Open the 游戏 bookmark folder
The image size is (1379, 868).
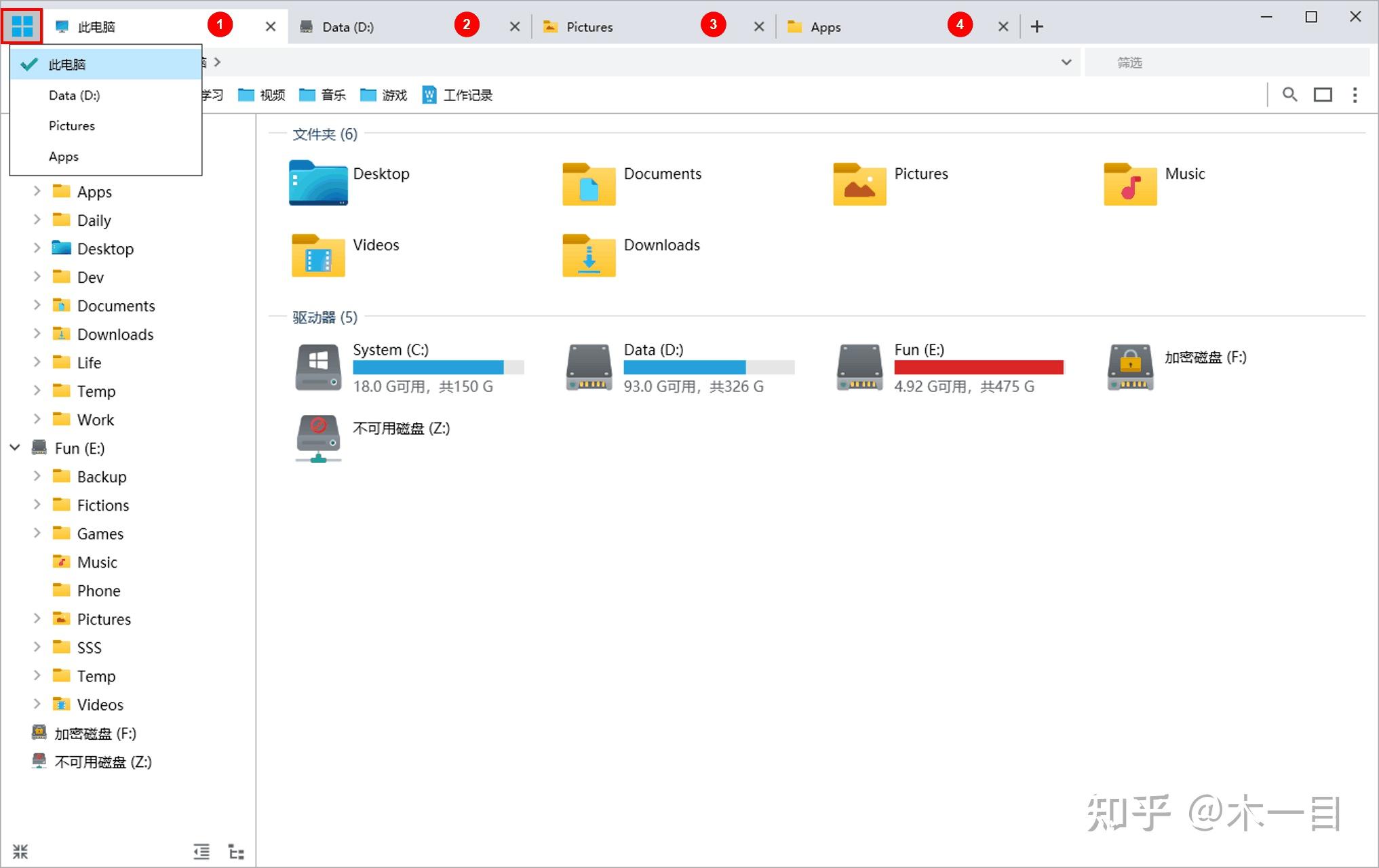(x=384, y=95)
